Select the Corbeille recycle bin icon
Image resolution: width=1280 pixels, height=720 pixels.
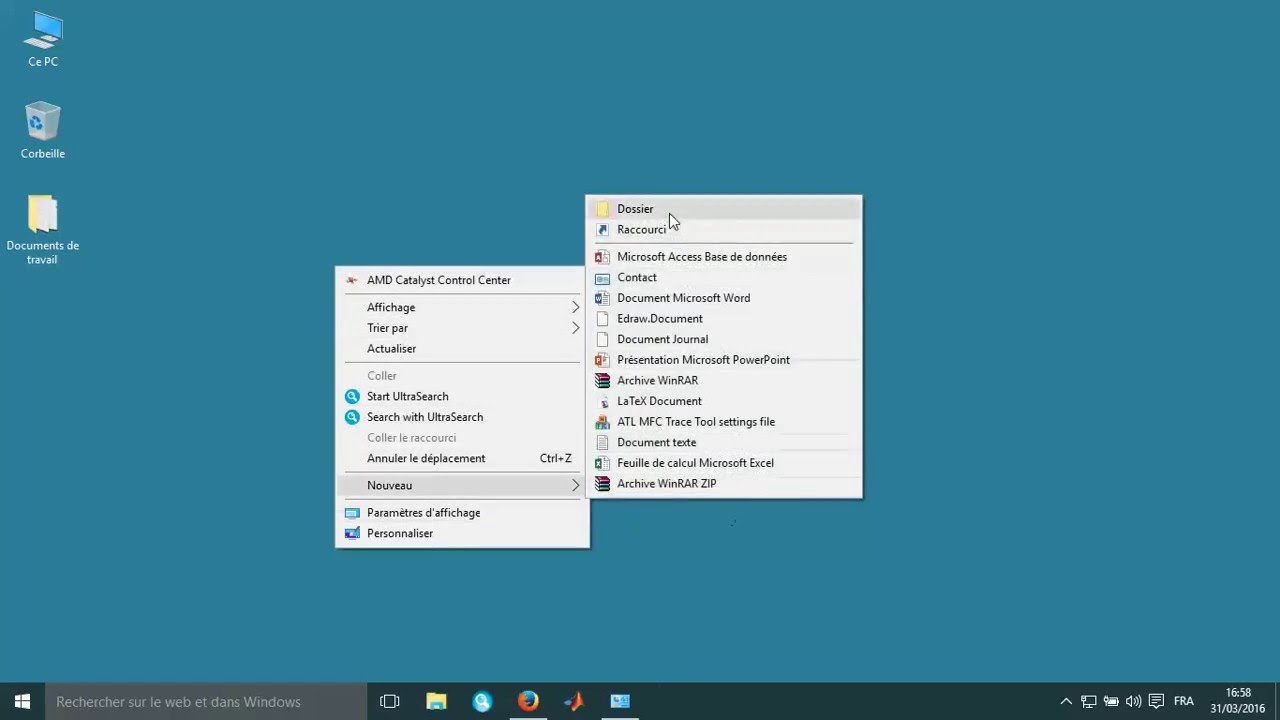tap(43, 130)
